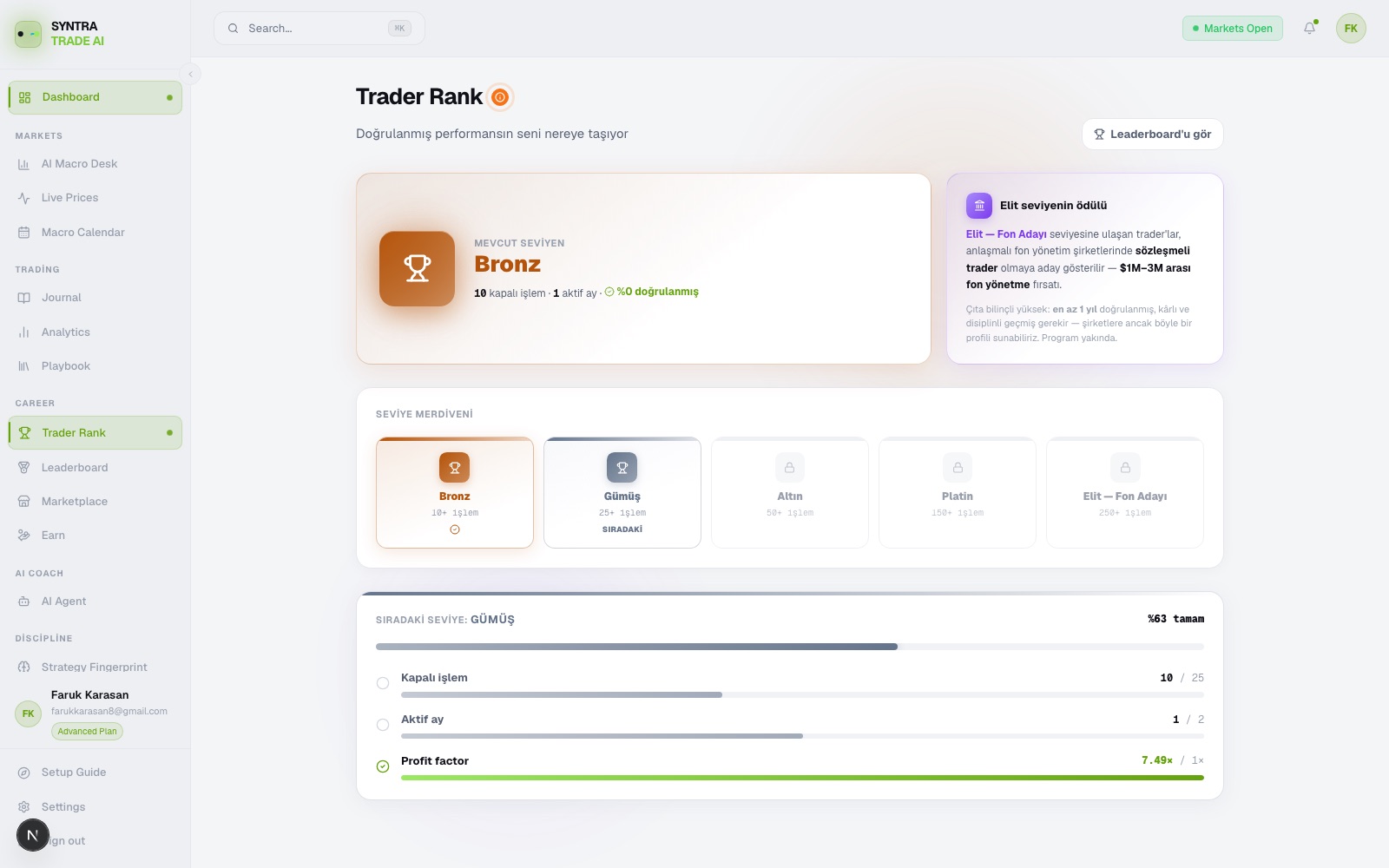Click the purple bank icon in Elit card
The width and height of the screenshot is (1389, 868).
(x=979, y=206)
